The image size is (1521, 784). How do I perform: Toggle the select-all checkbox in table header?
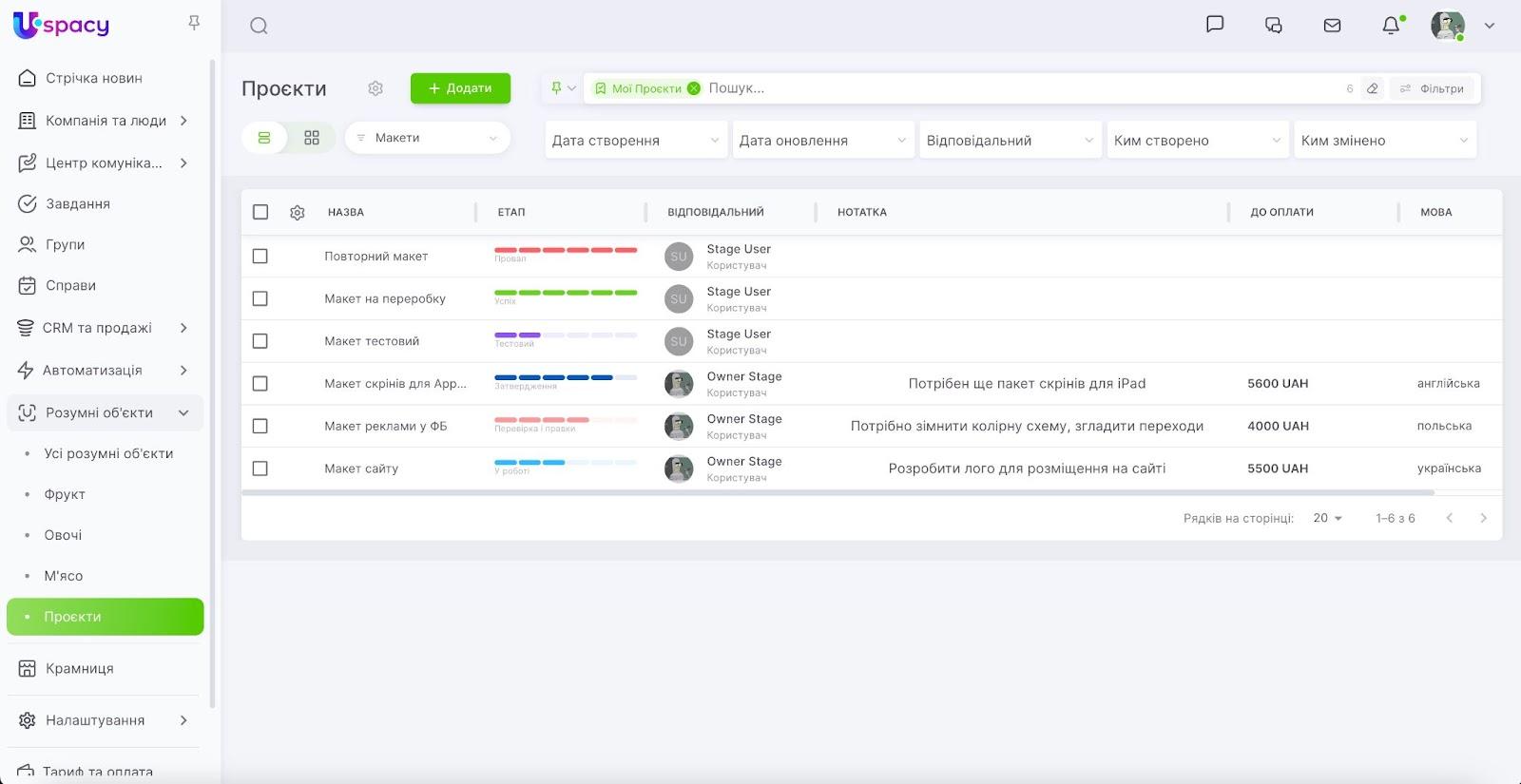tap(260, 212)
